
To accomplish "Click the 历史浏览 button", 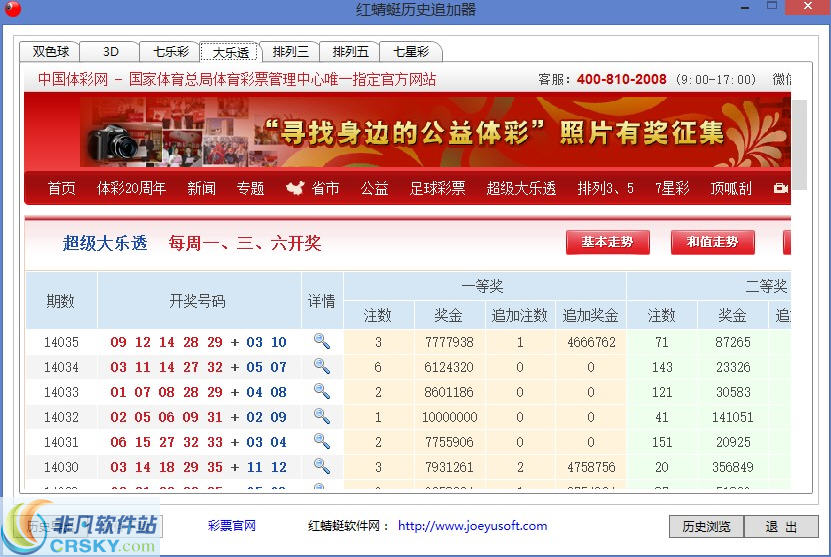I will tap(706, 526).
